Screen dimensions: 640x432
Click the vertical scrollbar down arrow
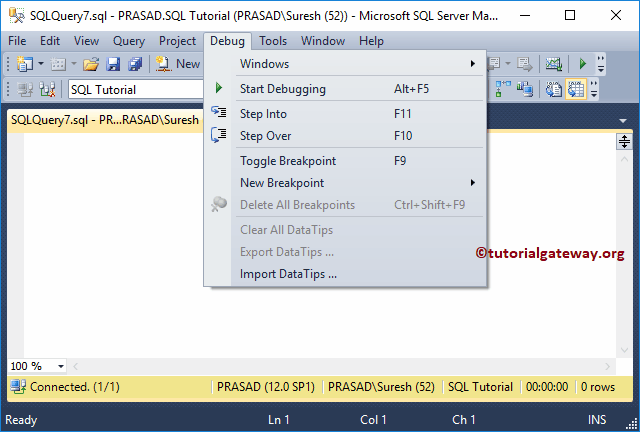coord(624,350)
